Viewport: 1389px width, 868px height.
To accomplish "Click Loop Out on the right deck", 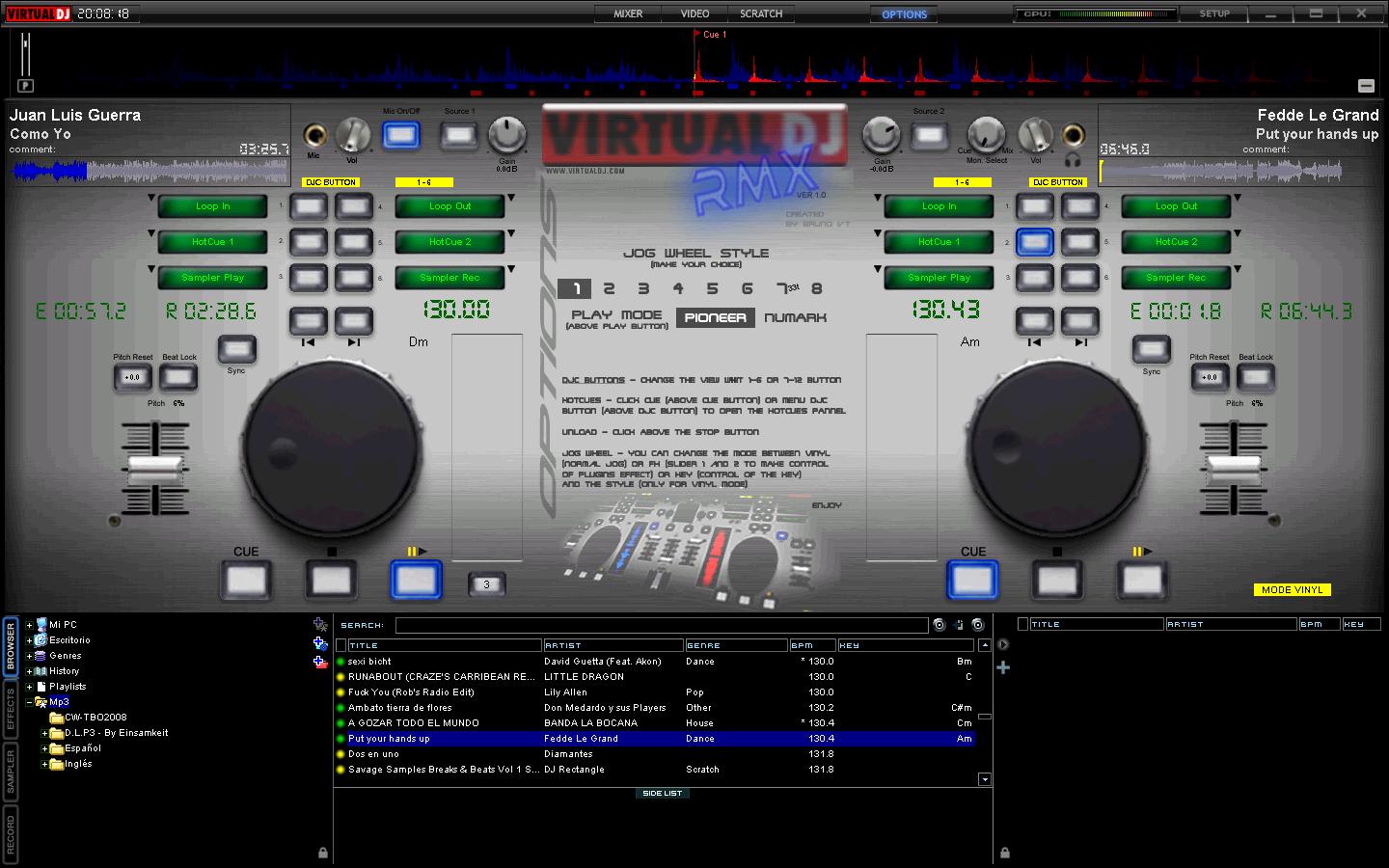I will click(x=1176, y=205).
